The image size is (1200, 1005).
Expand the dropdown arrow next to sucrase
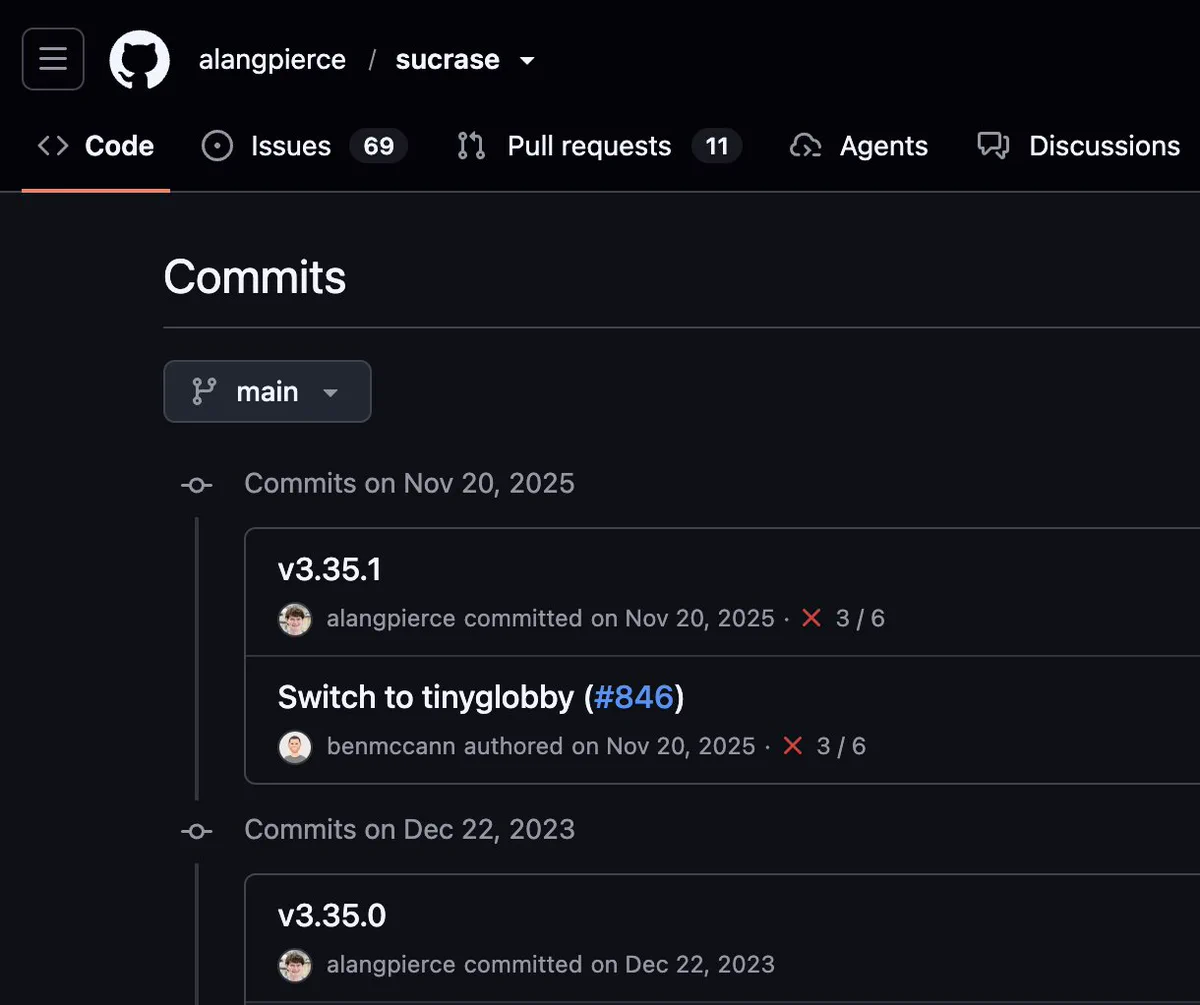[527, 61]
